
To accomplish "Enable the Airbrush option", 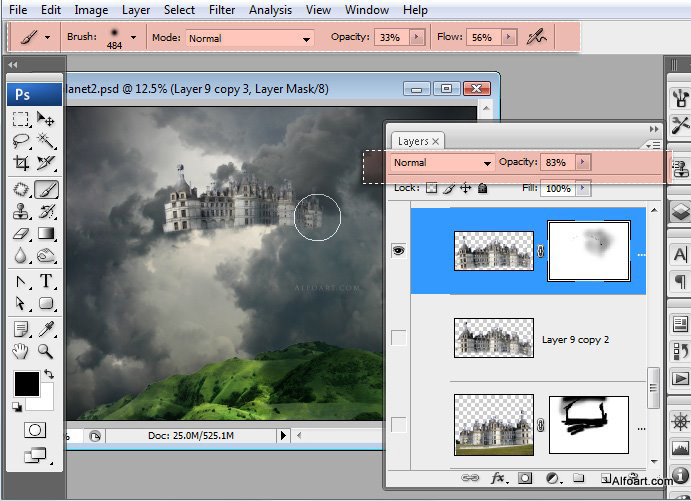I will pyautogui.click(x=536, y=37).
